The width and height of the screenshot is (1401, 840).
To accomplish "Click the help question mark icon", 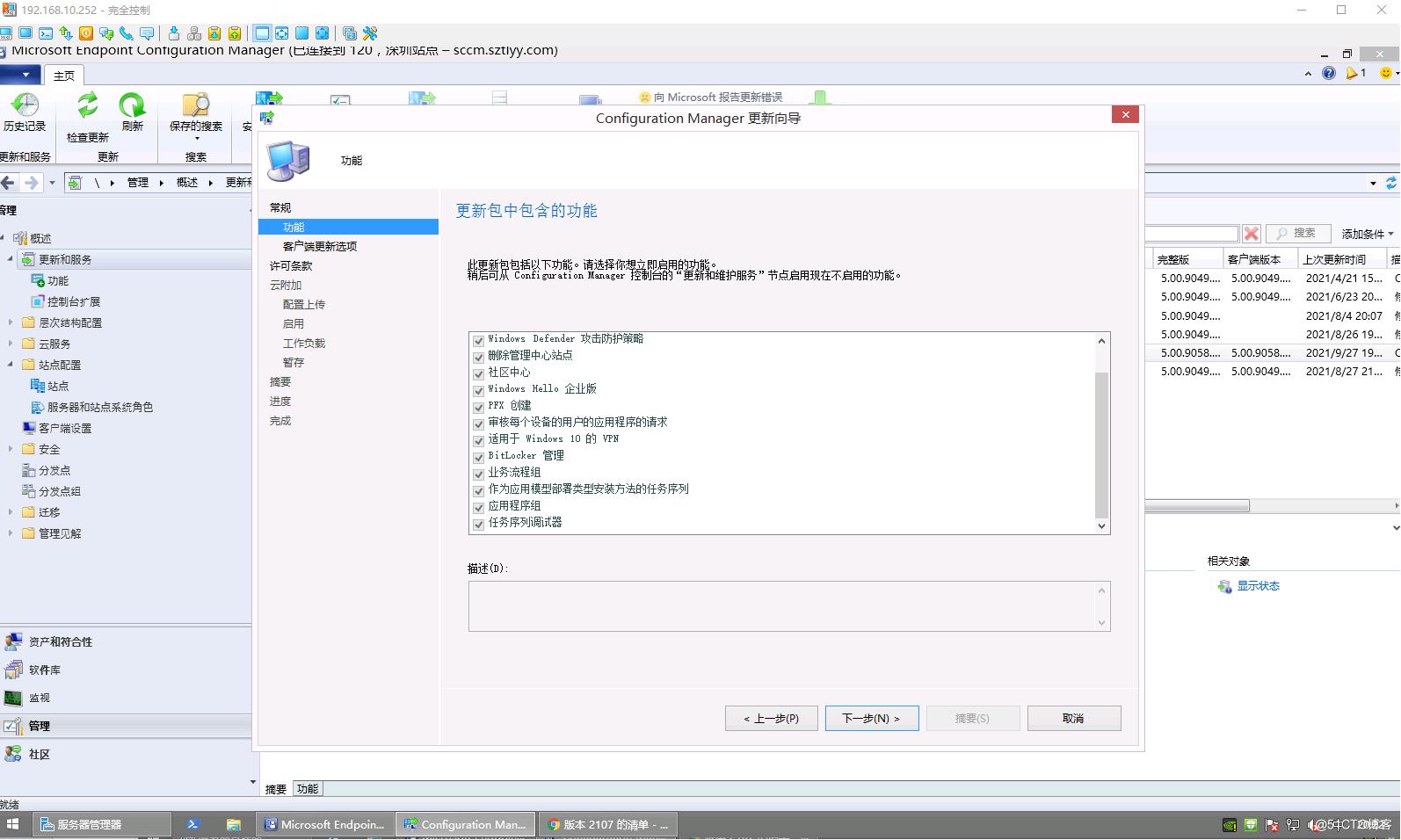I will [1329, 73].
